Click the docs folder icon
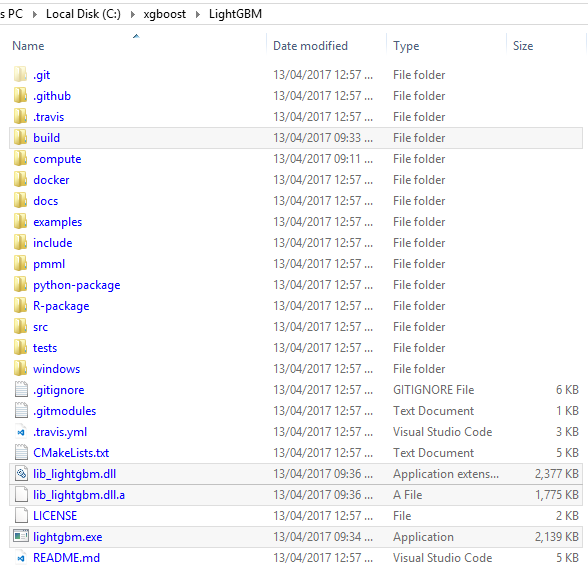Screen dimensions: 588x578 [21, 200]
